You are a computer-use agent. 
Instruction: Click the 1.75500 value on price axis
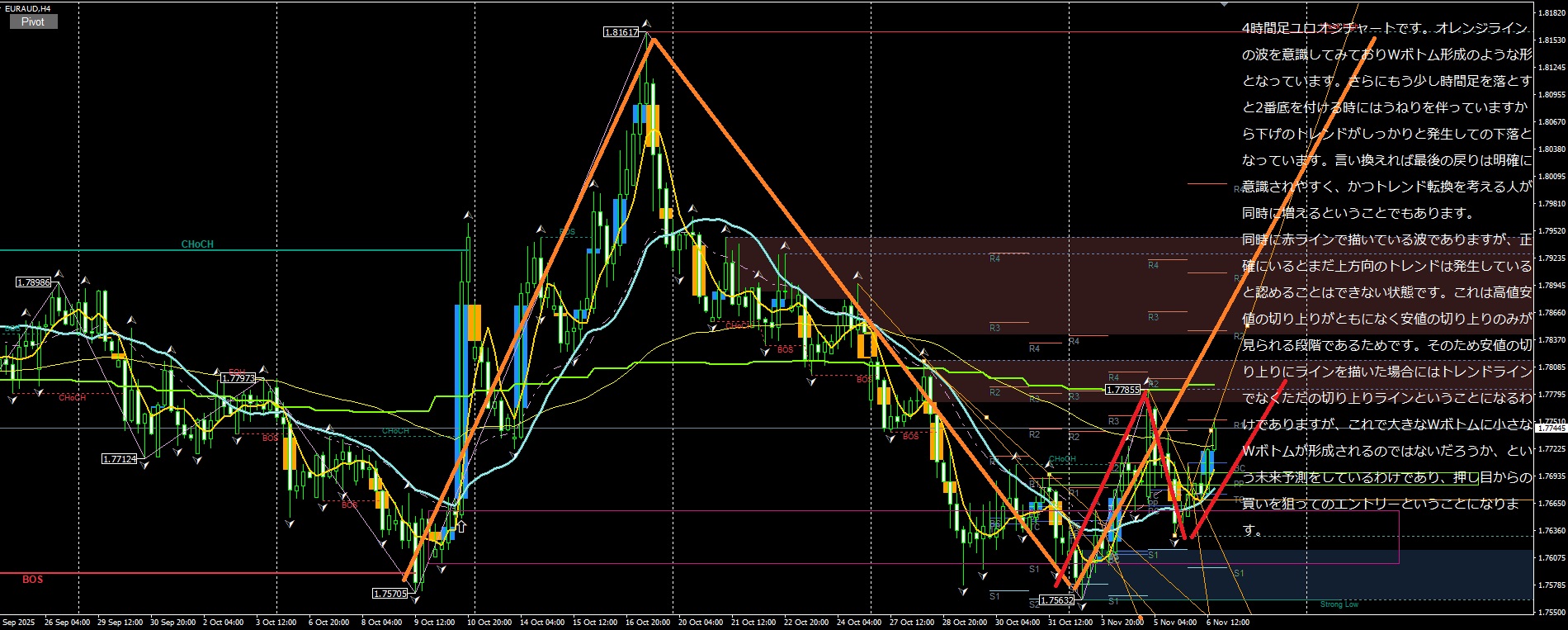(1552, 613)
